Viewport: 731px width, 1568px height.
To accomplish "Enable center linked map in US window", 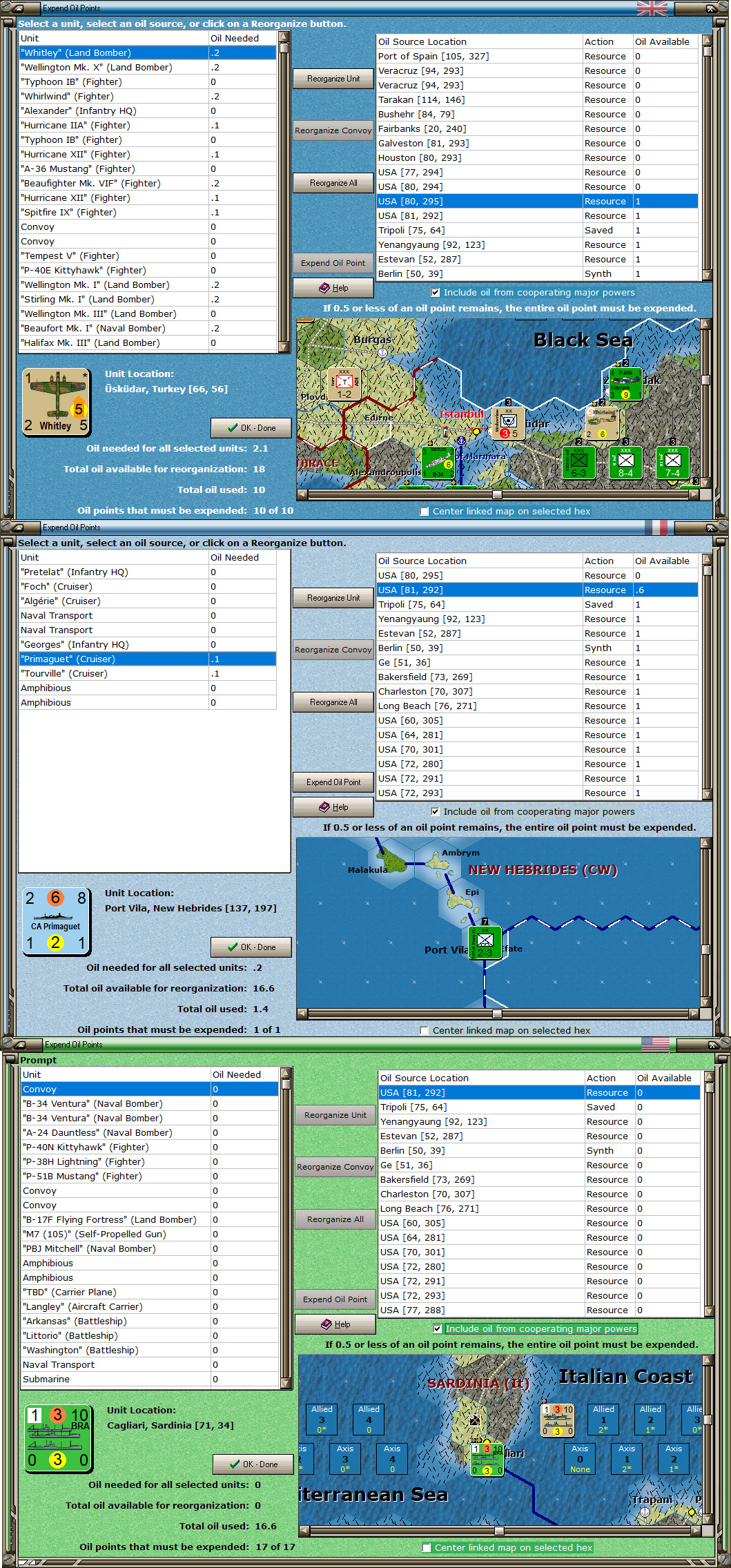I will coord(427,1548).
